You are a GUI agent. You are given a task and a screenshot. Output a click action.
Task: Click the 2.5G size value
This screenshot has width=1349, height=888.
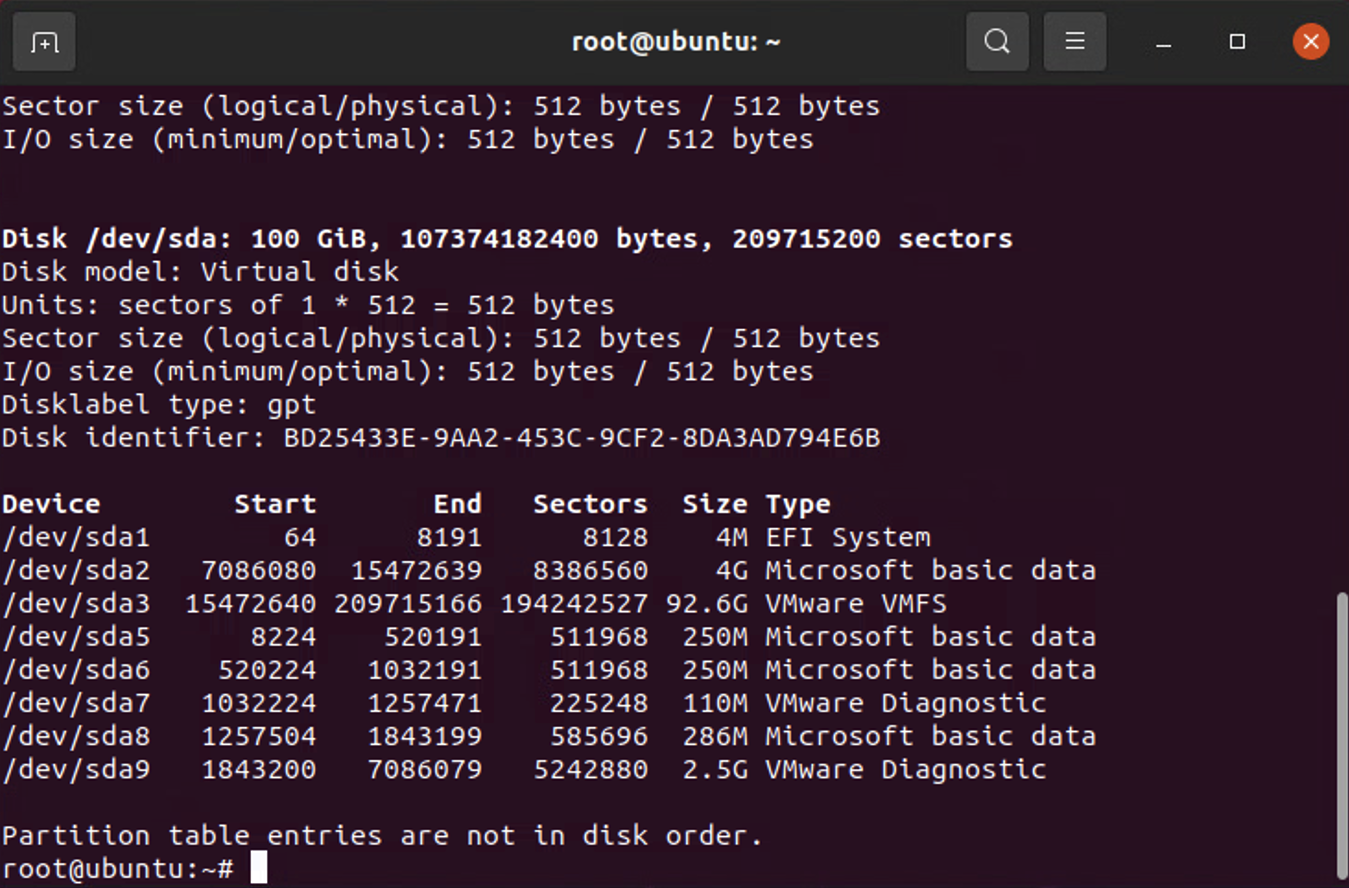(714, 769)
